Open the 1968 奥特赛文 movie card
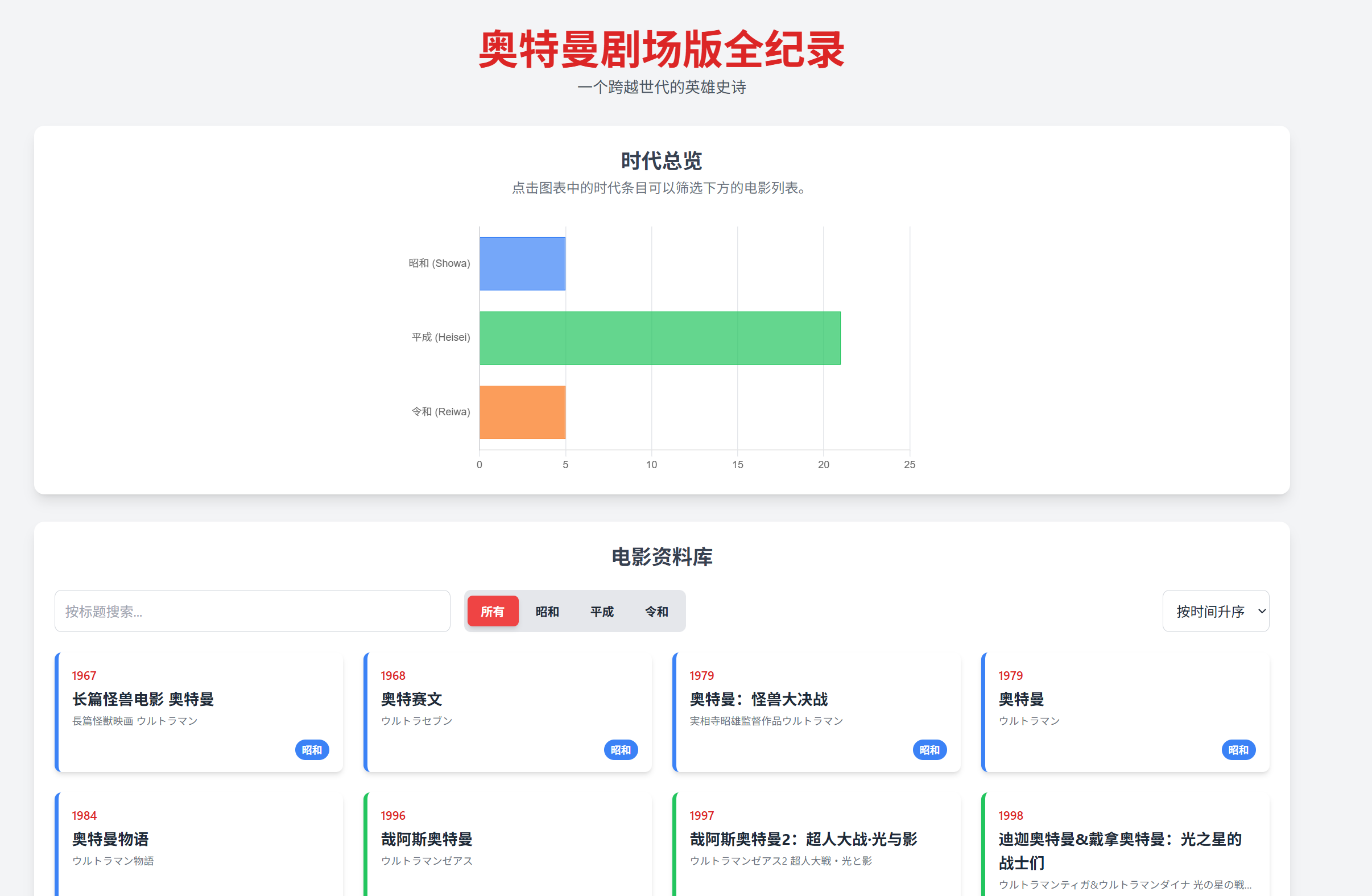Image resolution: width=1372 pixels, height=896 pixels. [507, 712]
